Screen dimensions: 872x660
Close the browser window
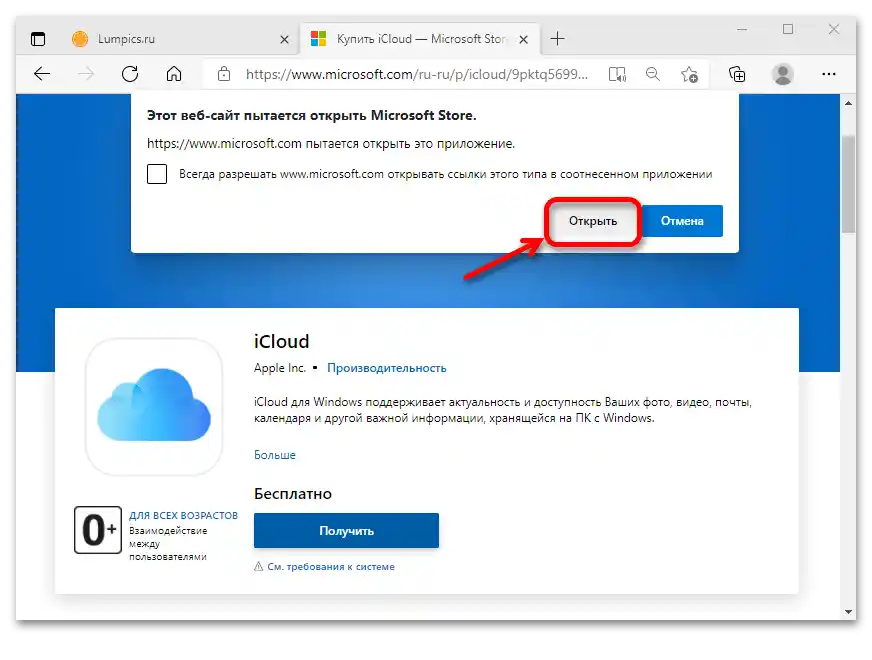(x=834, y=29)
